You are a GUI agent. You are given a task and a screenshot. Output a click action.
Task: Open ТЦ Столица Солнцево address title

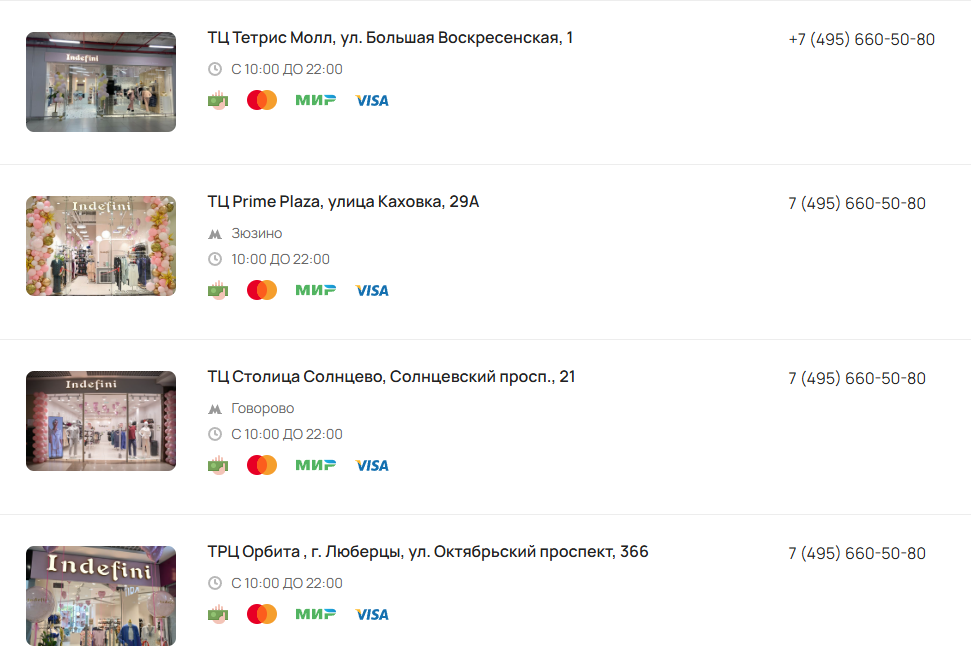click(x=391, y=377)
